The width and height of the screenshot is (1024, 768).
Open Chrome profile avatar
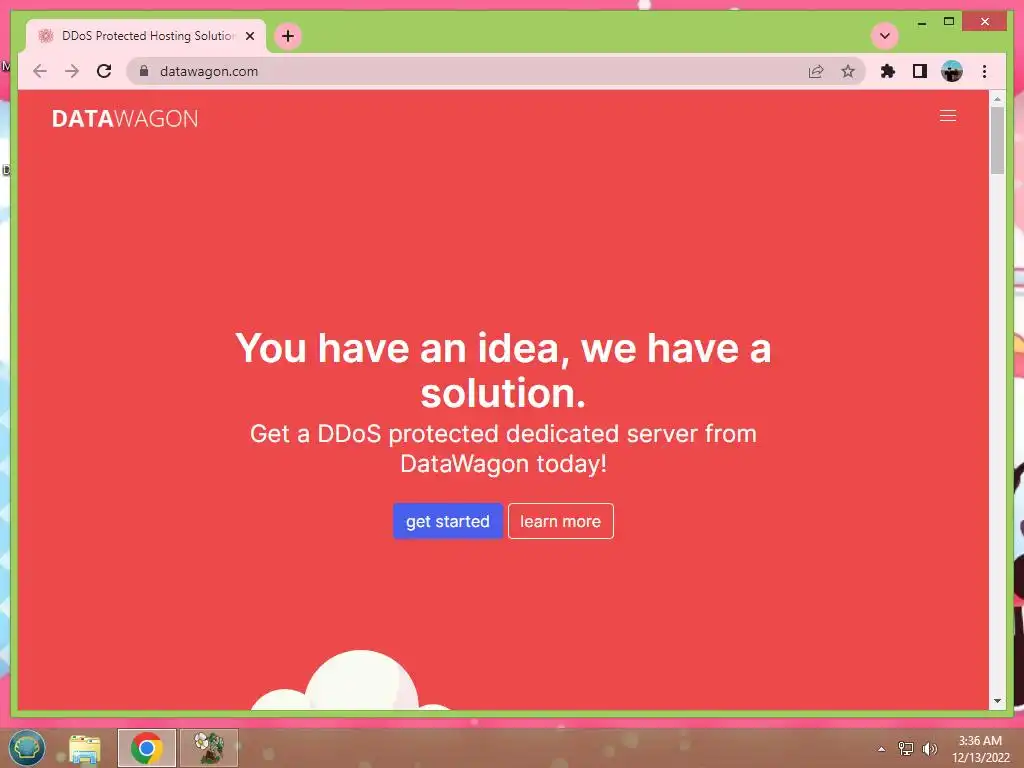pyautogui.click(x=952, y=71)
